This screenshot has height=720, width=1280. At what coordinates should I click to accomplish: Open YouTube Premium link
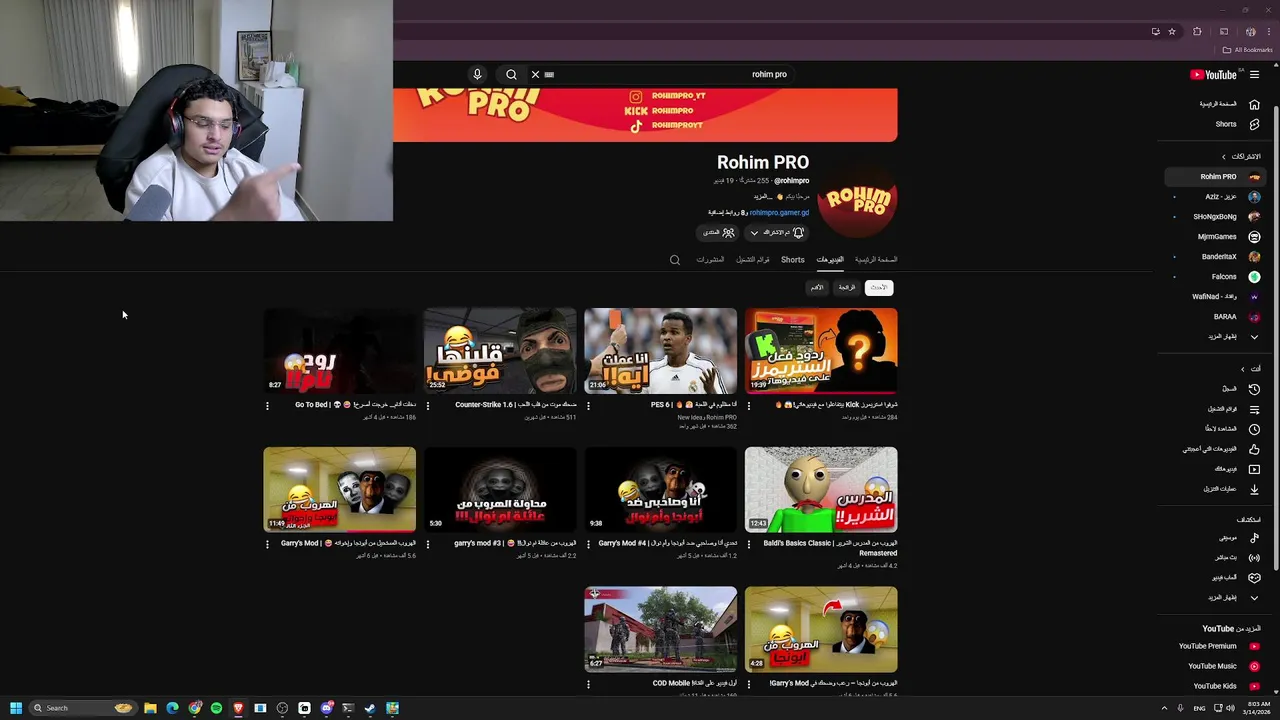click(1218, 646)
